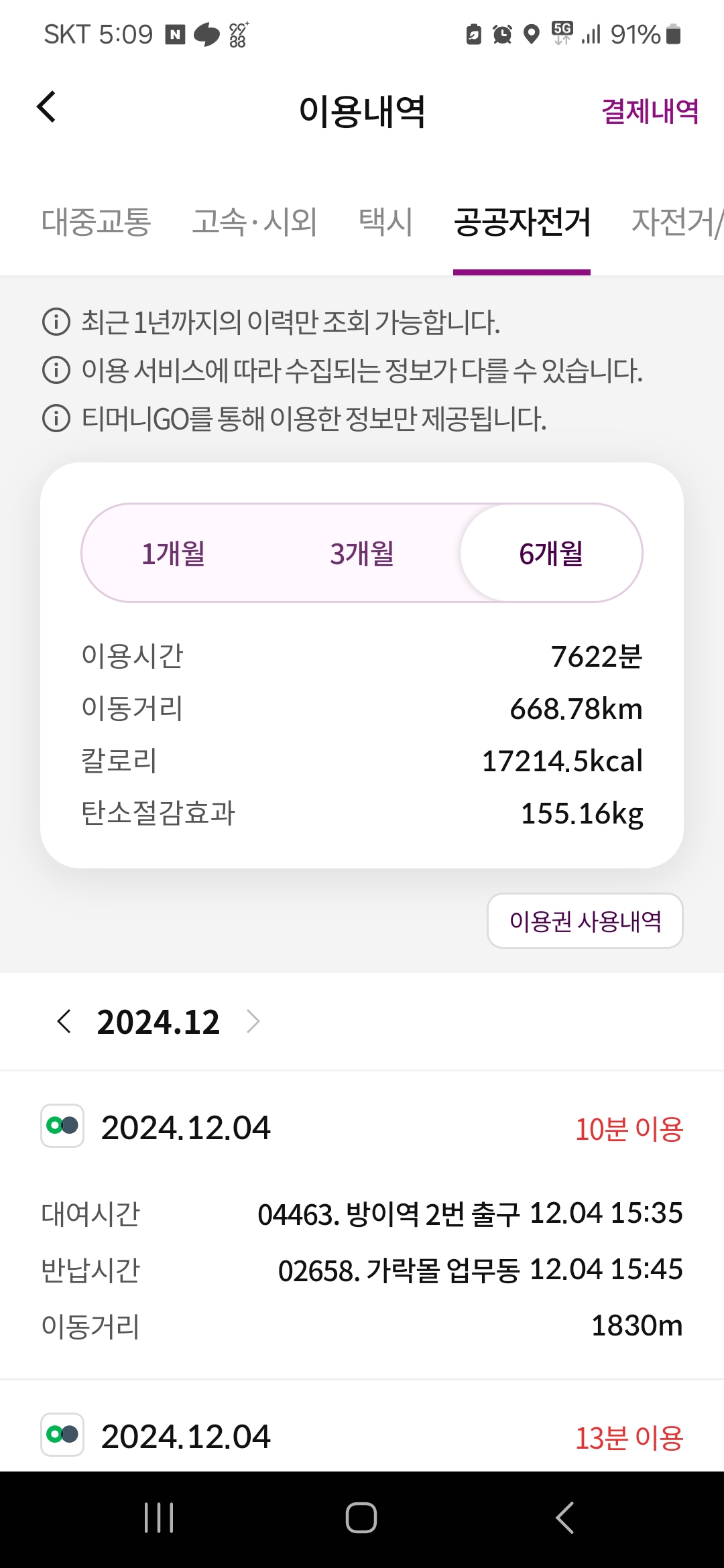
Task: Open the 2024.12 month selector label
Action: point(158,1022)
